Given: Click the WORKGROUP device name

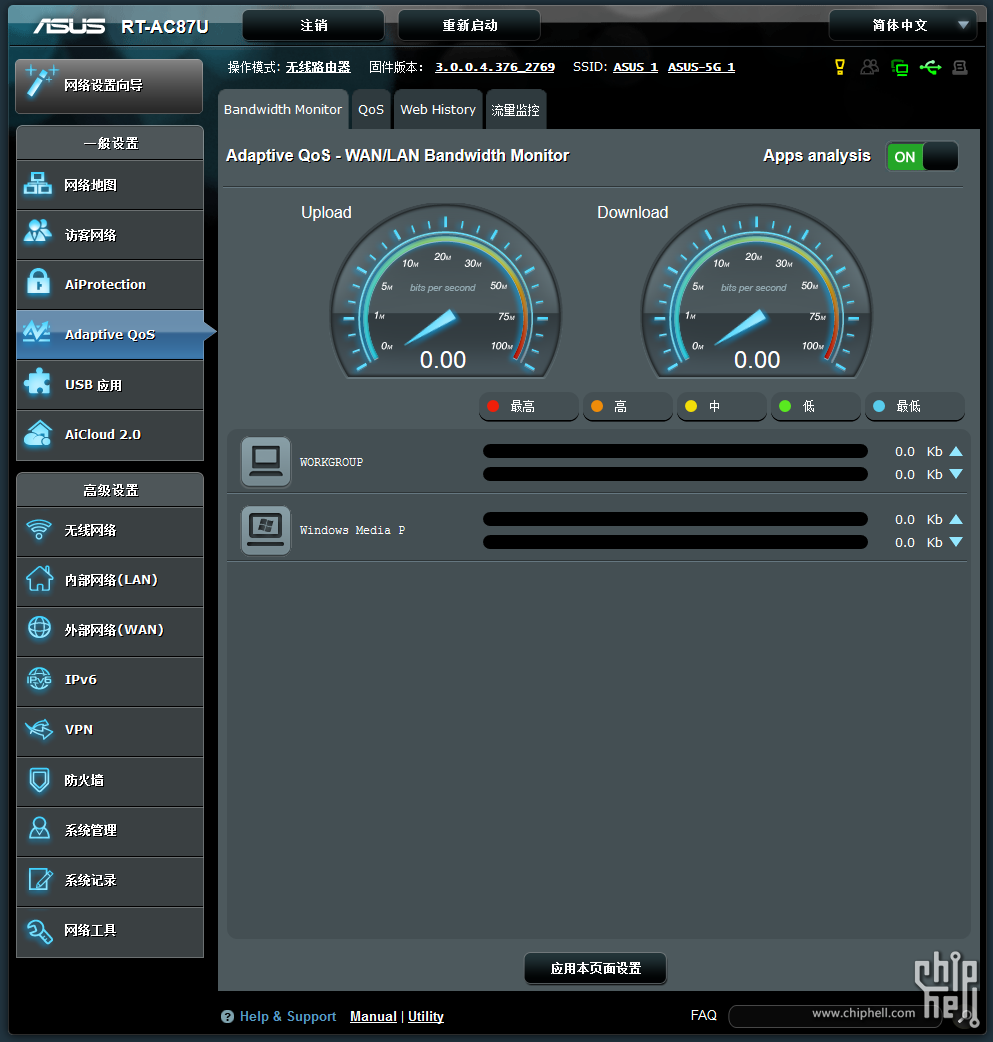Looking at the screenshot, I should [x=331, y=462].
